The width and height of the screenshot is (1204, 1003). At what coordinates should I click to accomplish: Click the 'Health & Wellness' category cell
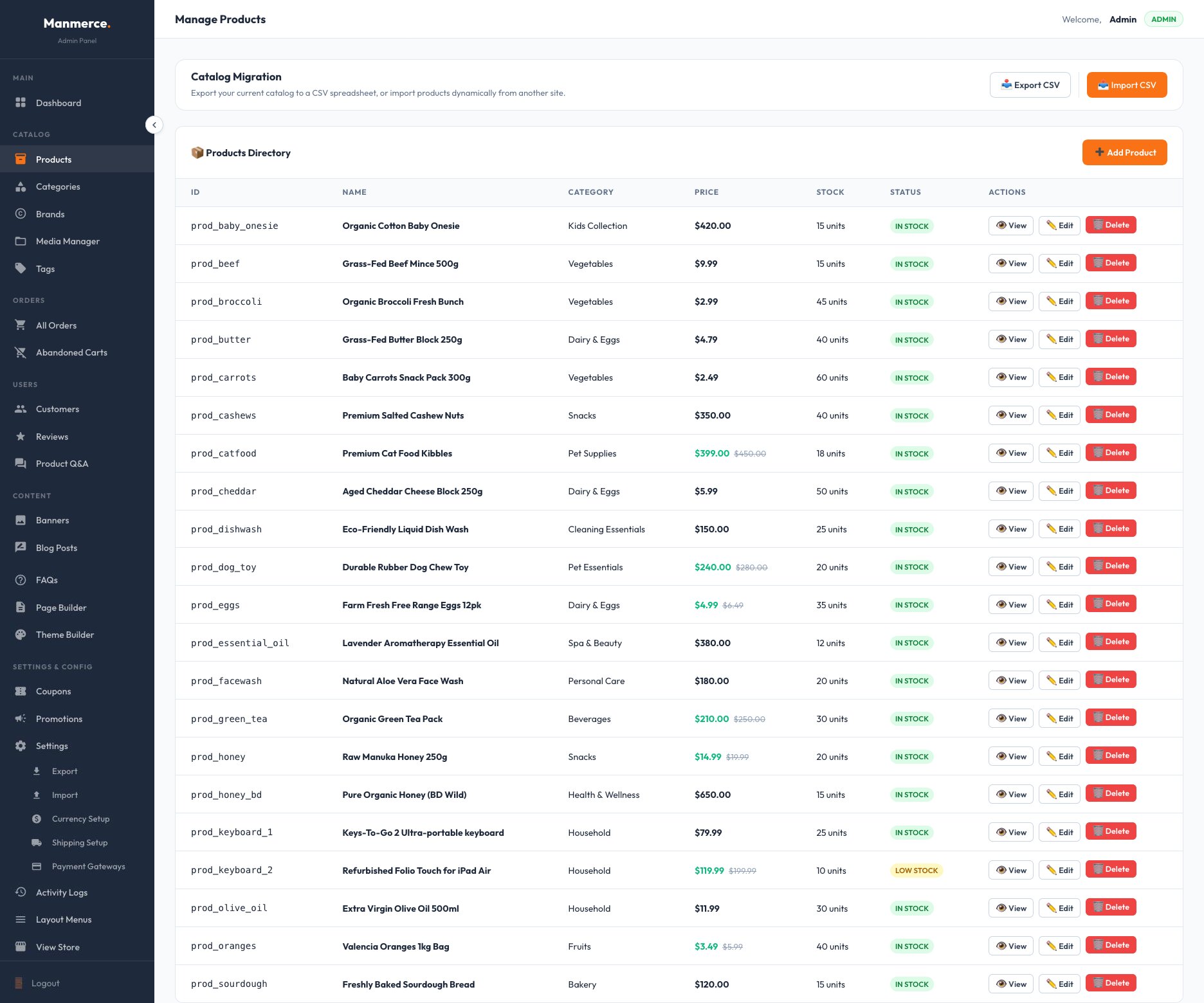pyautogui.click(x=604, y=795)
